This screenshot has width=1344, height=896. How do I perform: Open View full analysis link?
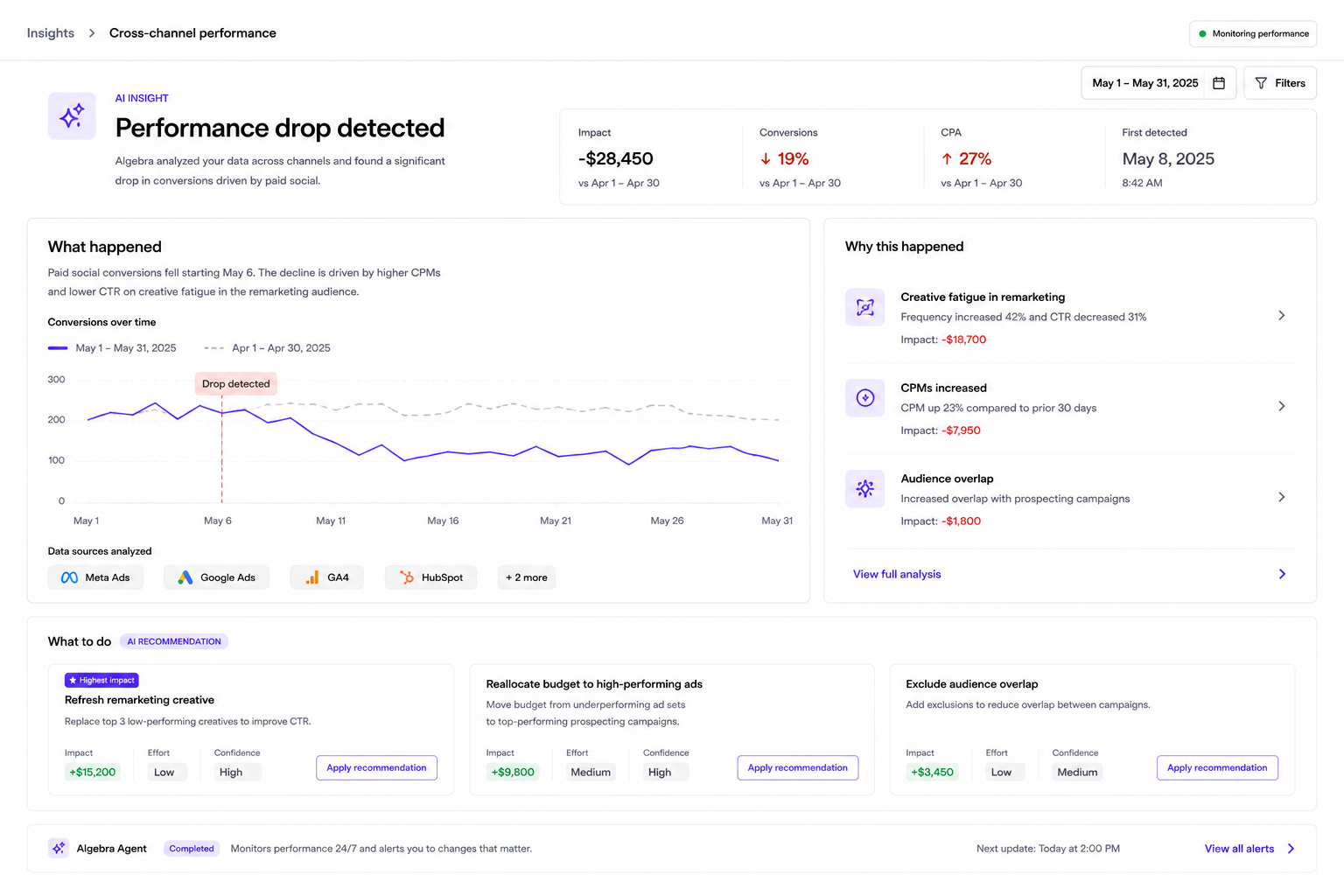coord(897,574)
